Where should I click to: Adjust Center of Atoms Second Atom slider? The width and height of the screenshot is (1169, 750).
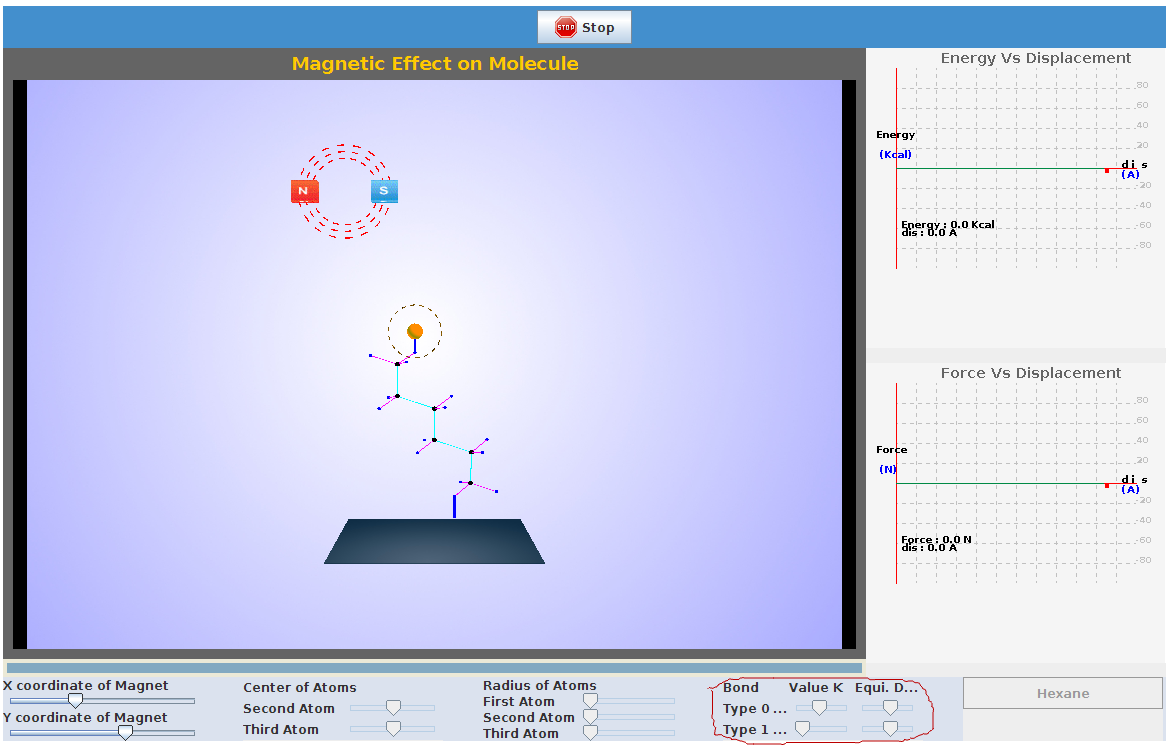[392, 708]
